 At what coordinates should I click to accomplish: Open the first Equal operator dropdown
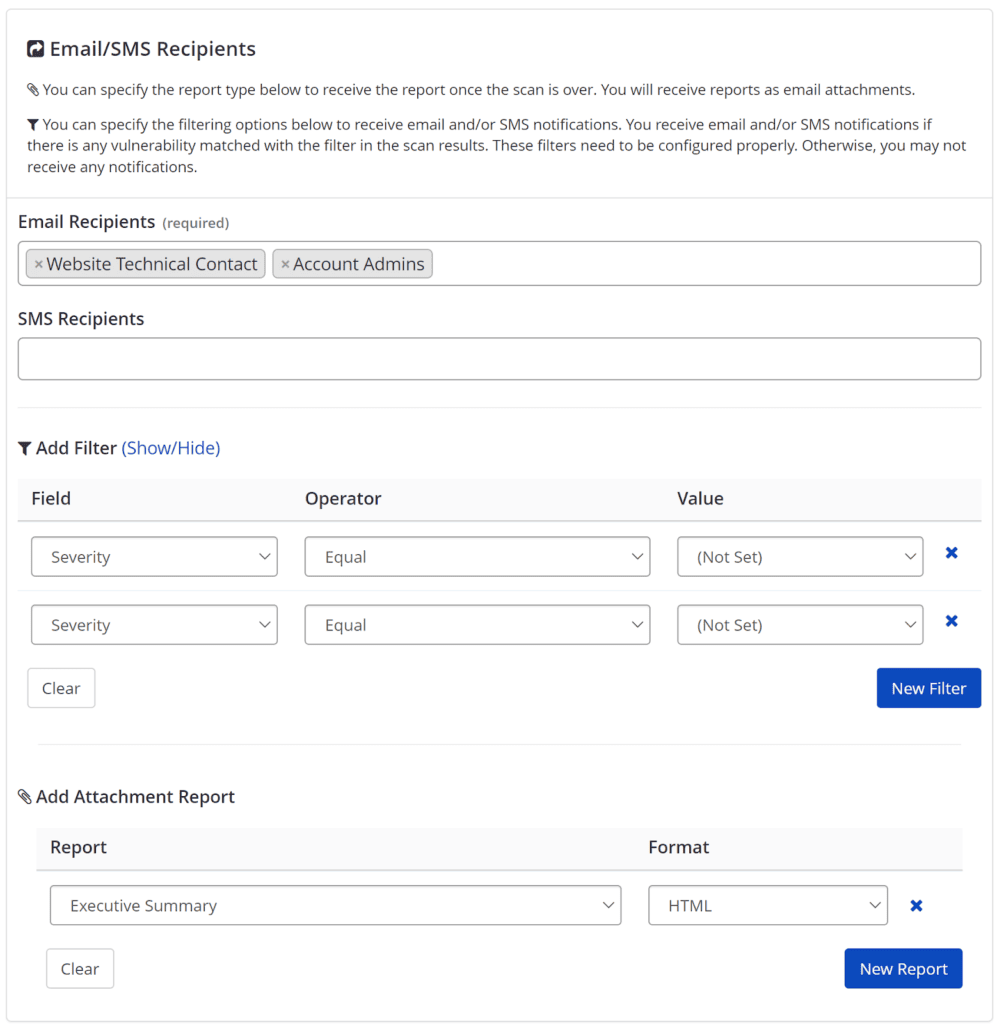click(477, 556)
